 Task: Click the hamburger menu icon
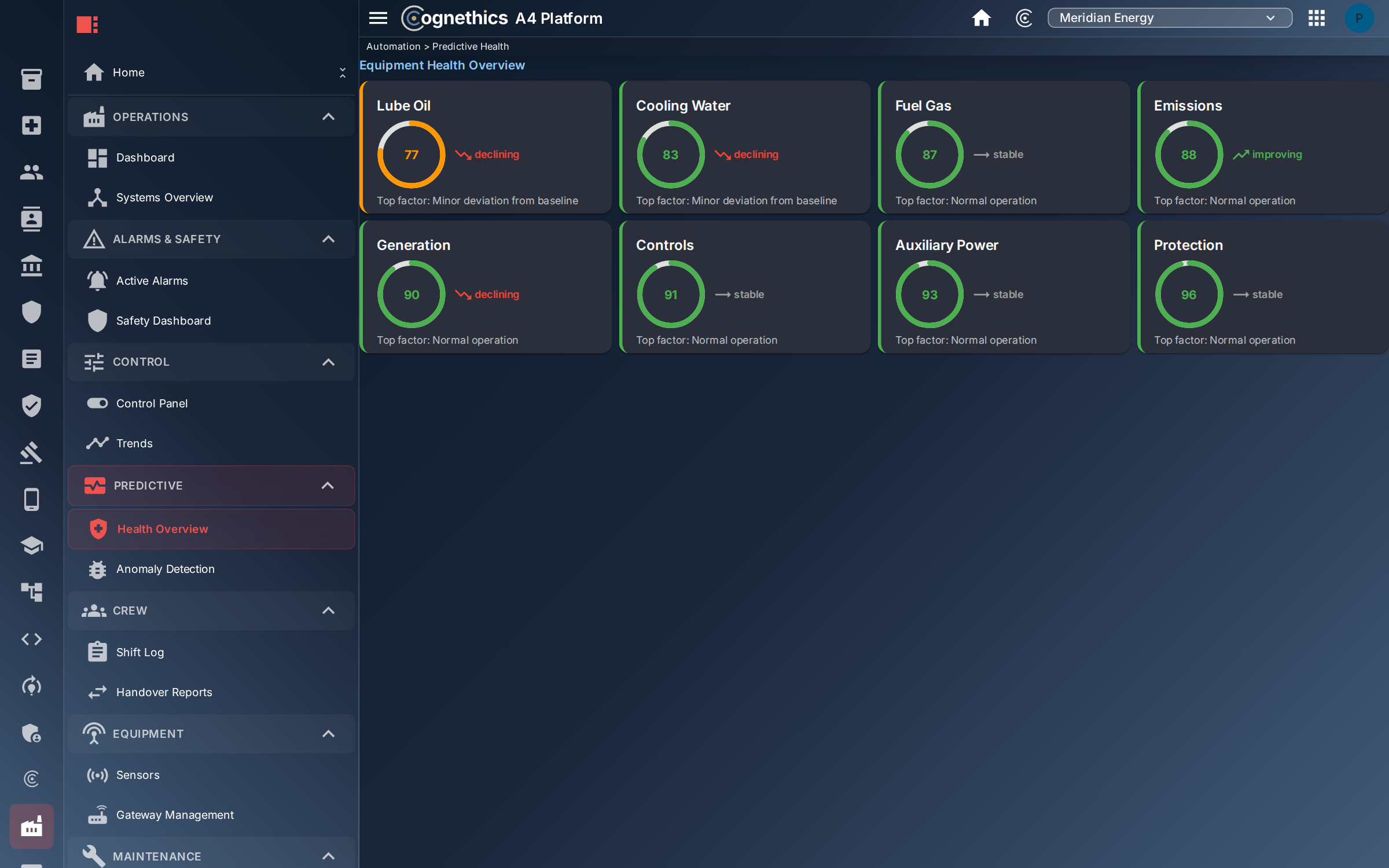(378, 18)
